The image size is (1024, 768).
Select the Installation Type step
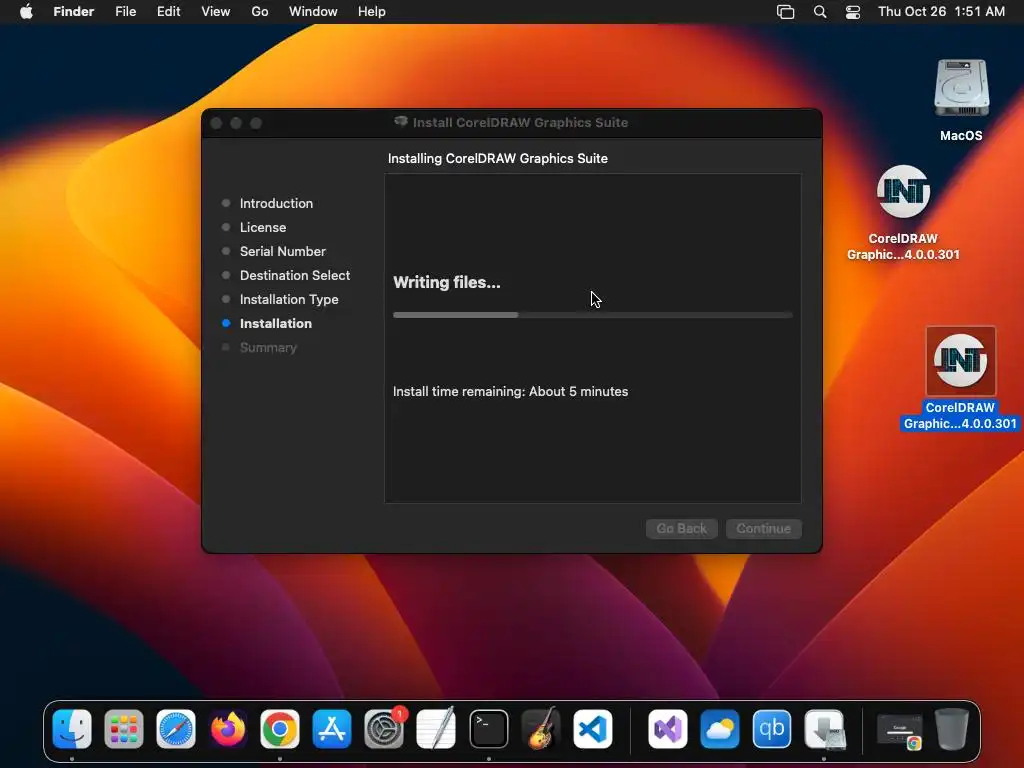(x=289, y=300)
